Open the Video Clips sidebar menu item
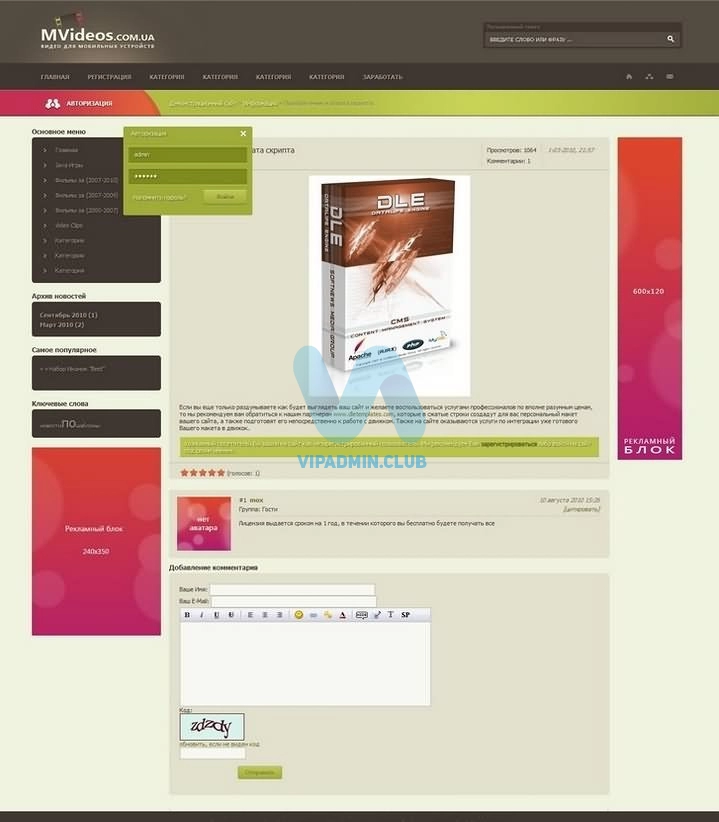Viewport: 719px width, 822px height. (69, 225)
